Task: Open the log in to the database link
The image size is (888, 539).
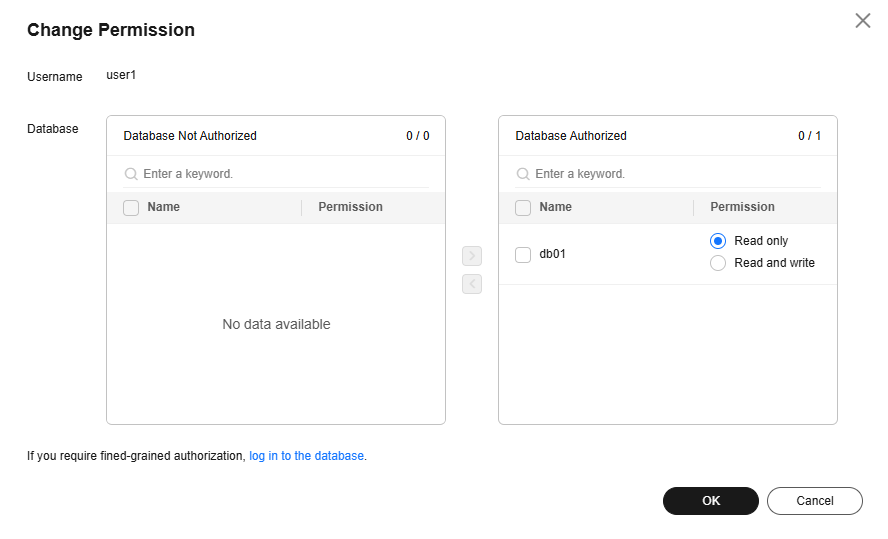Action: tap(306, 456)
